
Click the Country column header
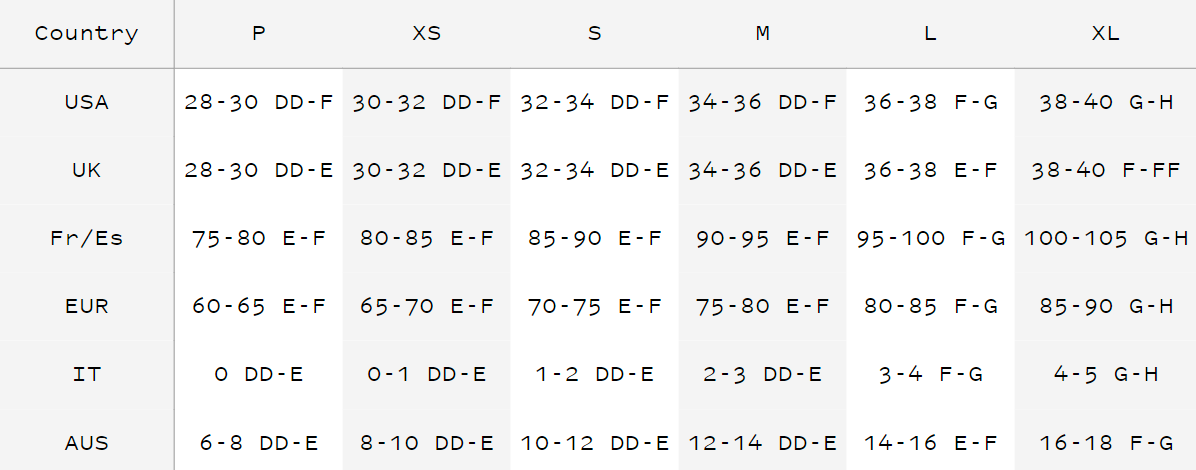pos(86,33)
